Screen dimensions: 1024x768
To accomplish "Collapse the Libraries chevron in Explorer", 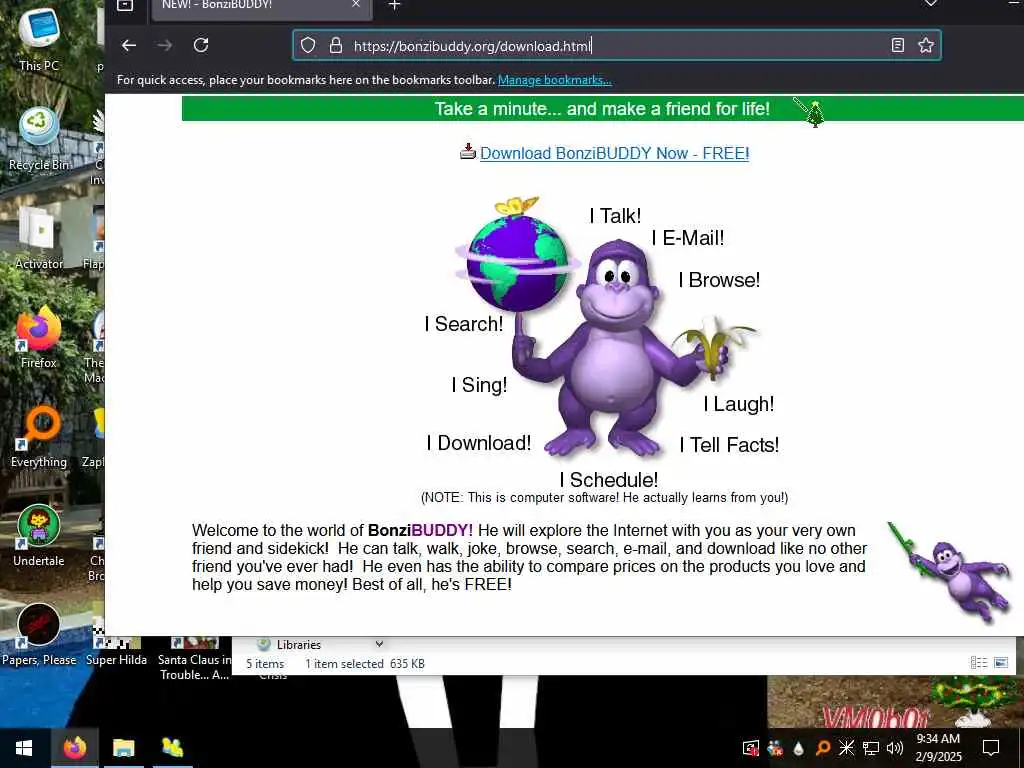I will point(379,645).
